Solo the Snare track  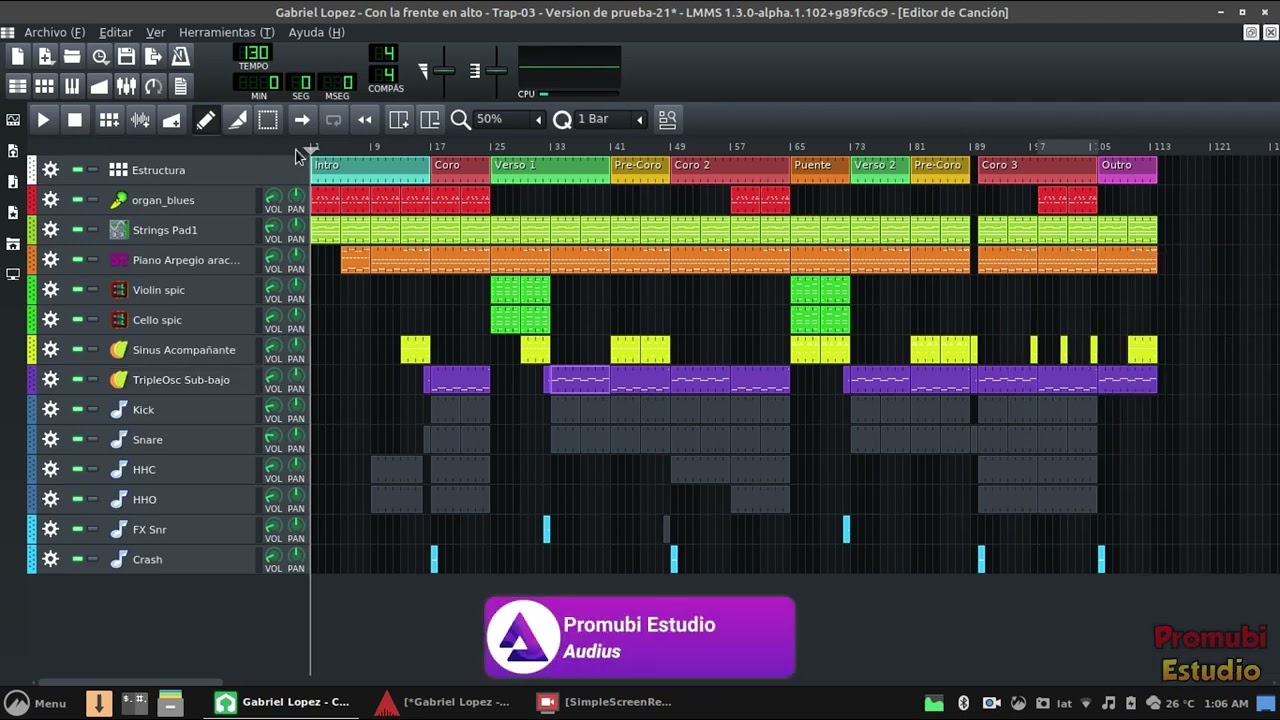93,440
